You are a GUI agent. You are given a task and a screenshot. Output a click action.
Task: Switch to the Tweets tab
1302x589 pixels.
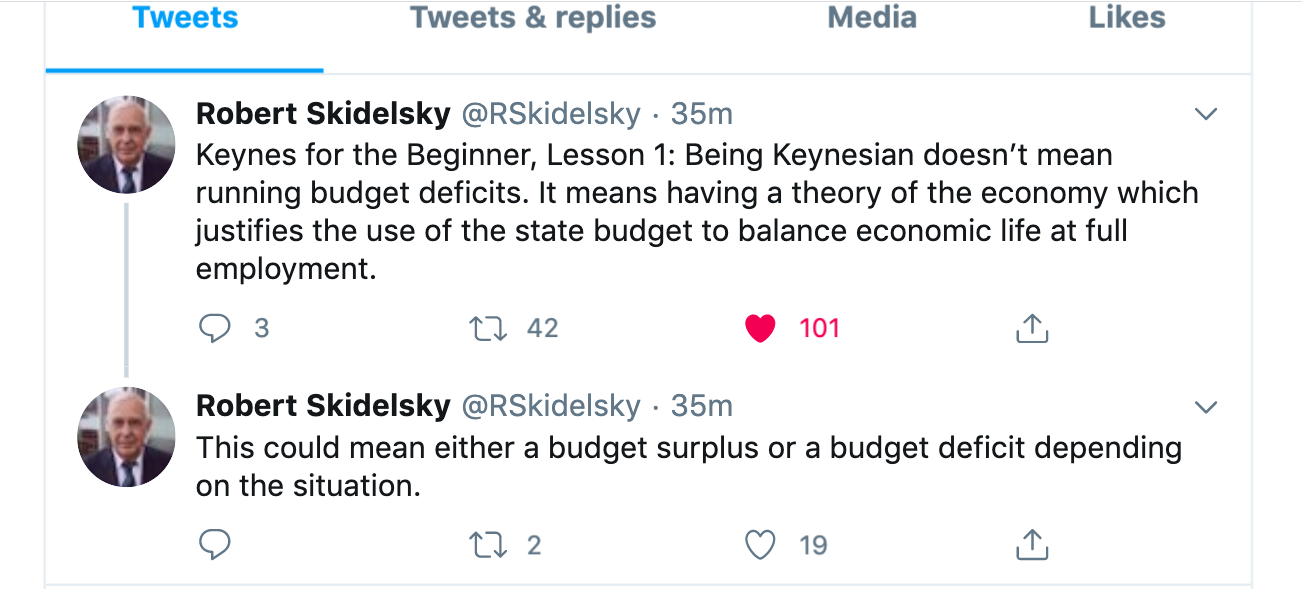click(185, 18)
